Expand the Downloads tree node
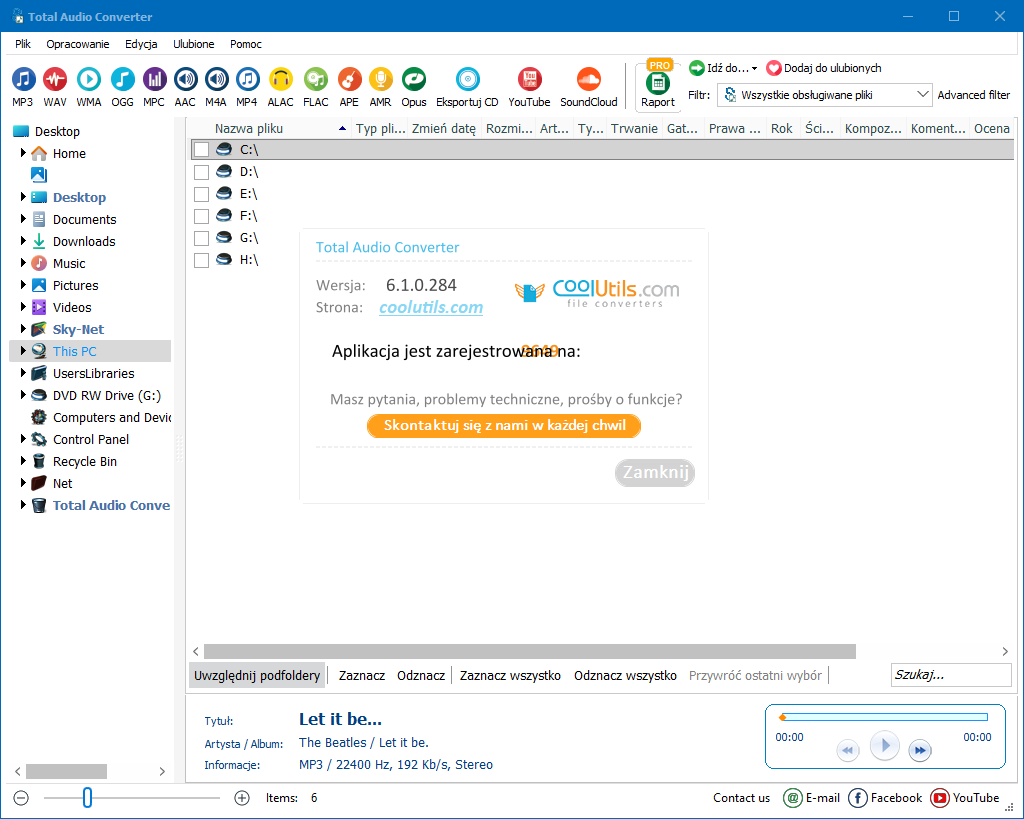This screenshot has height=819, width=1024. tap(23, 241)
